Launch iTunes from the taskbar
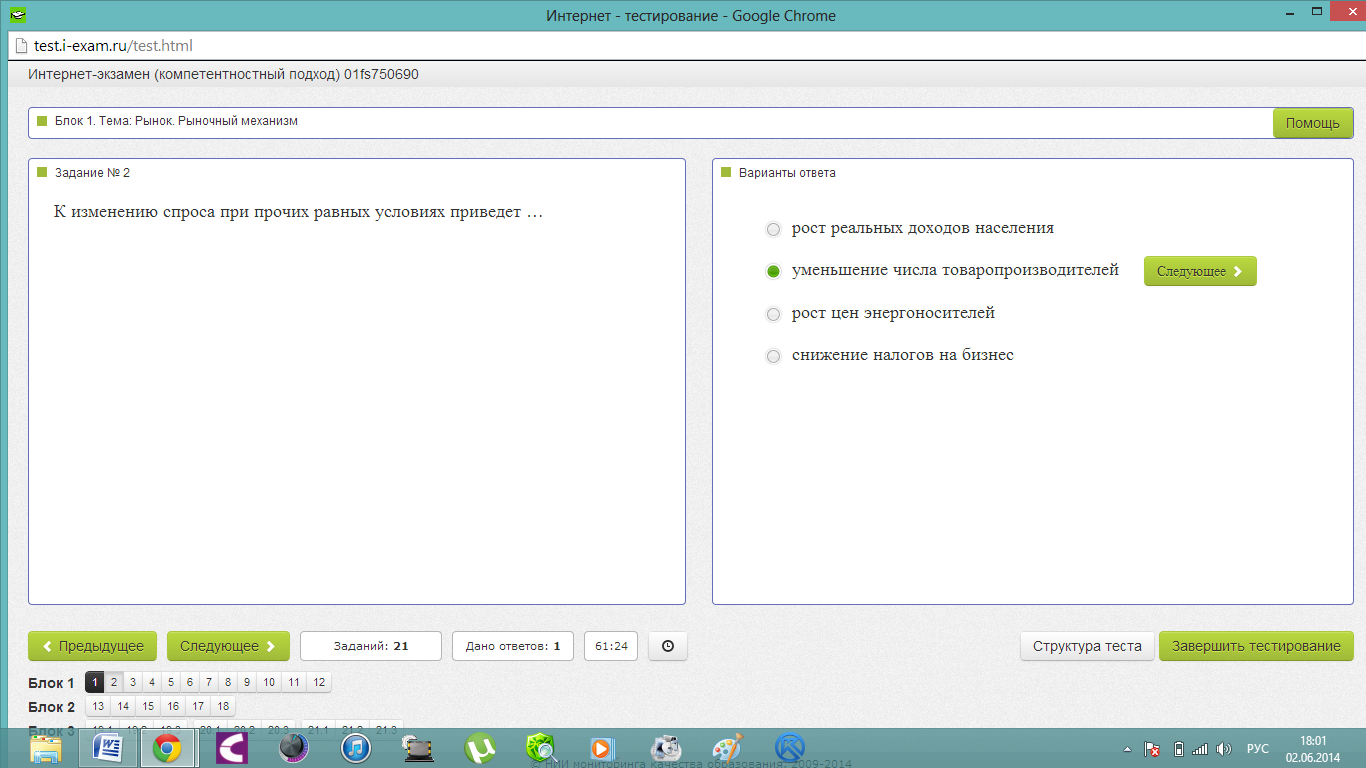The height and width of the screenshot is (768, 1366). pos(356,748)
